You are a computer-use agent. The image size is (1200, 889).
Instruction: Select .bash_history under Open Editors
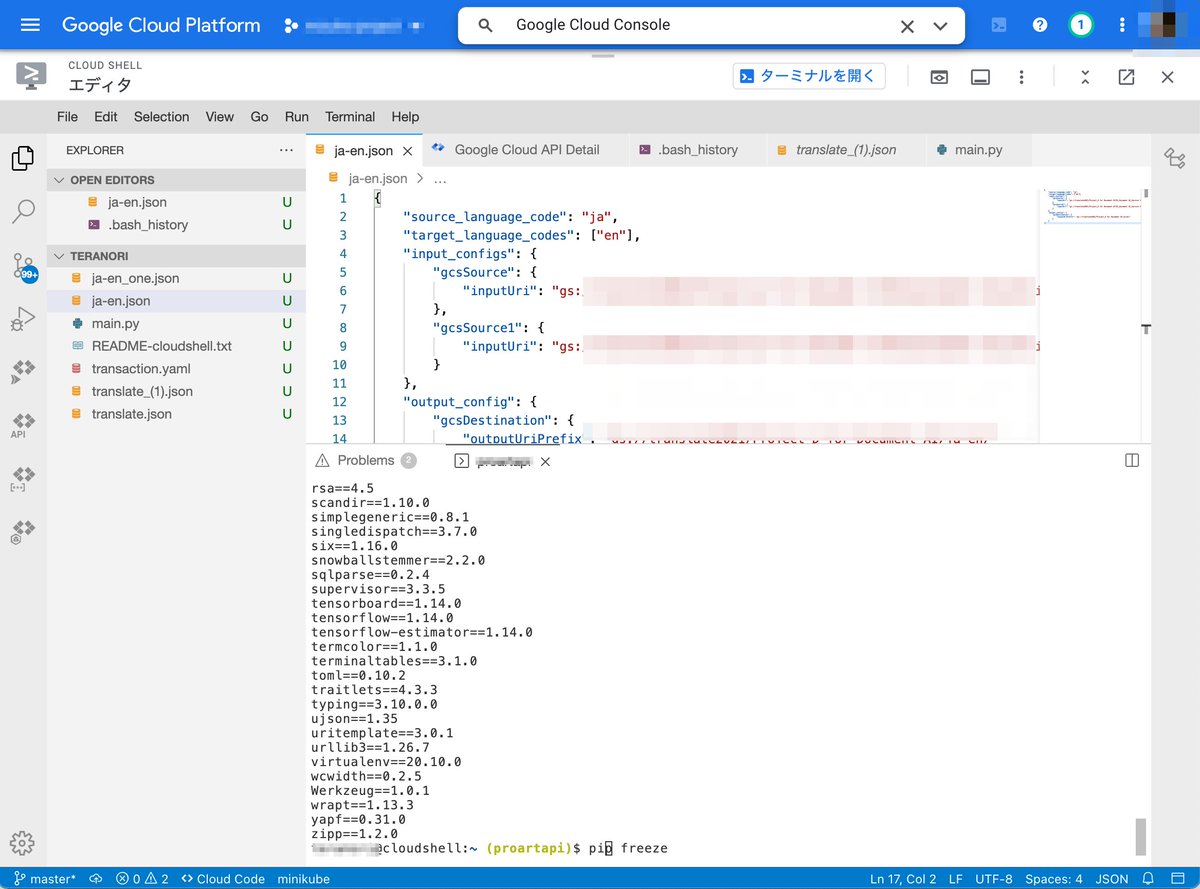pos(176,225)
